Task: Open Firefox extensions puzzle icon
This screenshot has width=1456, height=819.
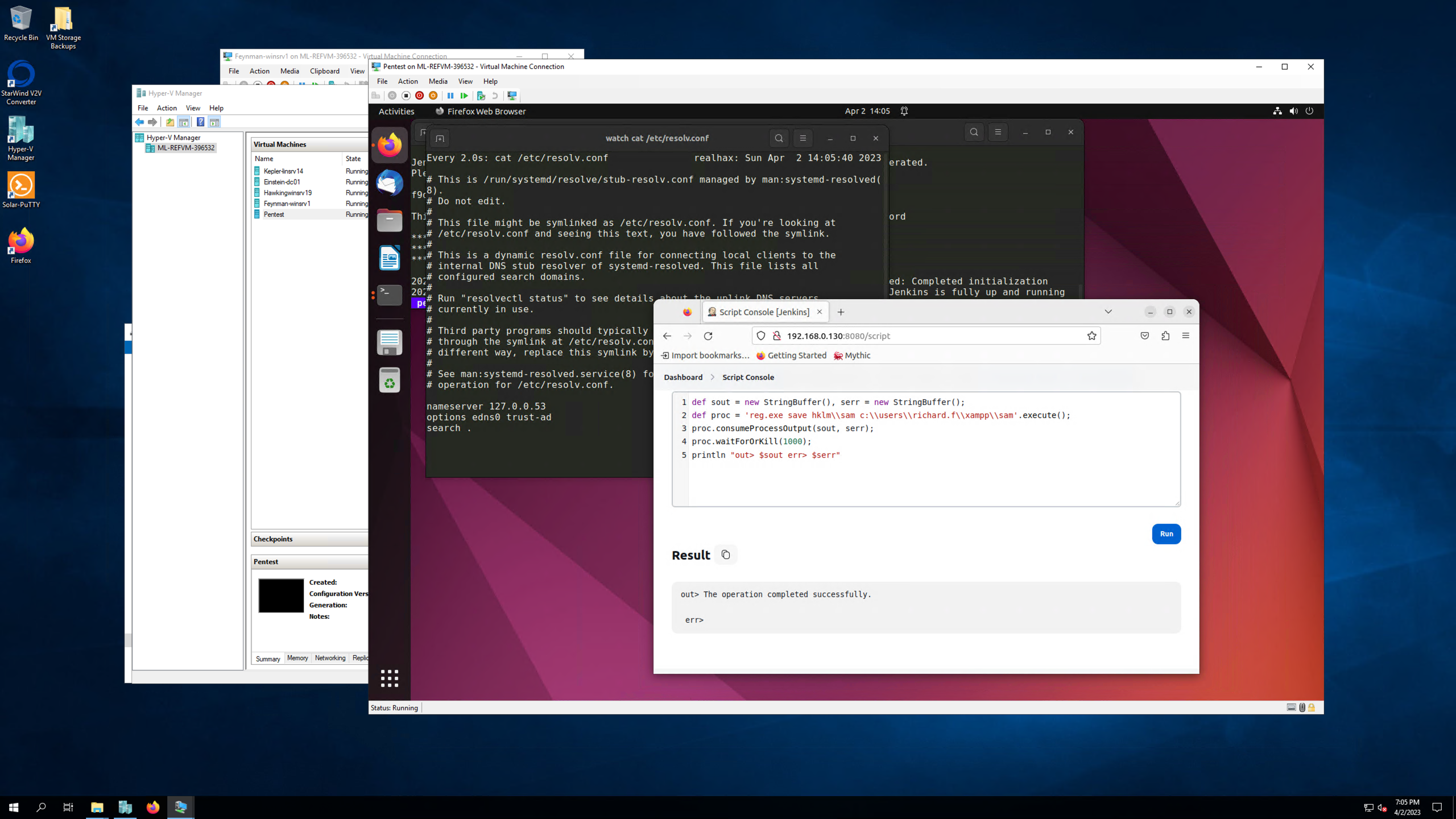Action: click(x=1165, y=336)
